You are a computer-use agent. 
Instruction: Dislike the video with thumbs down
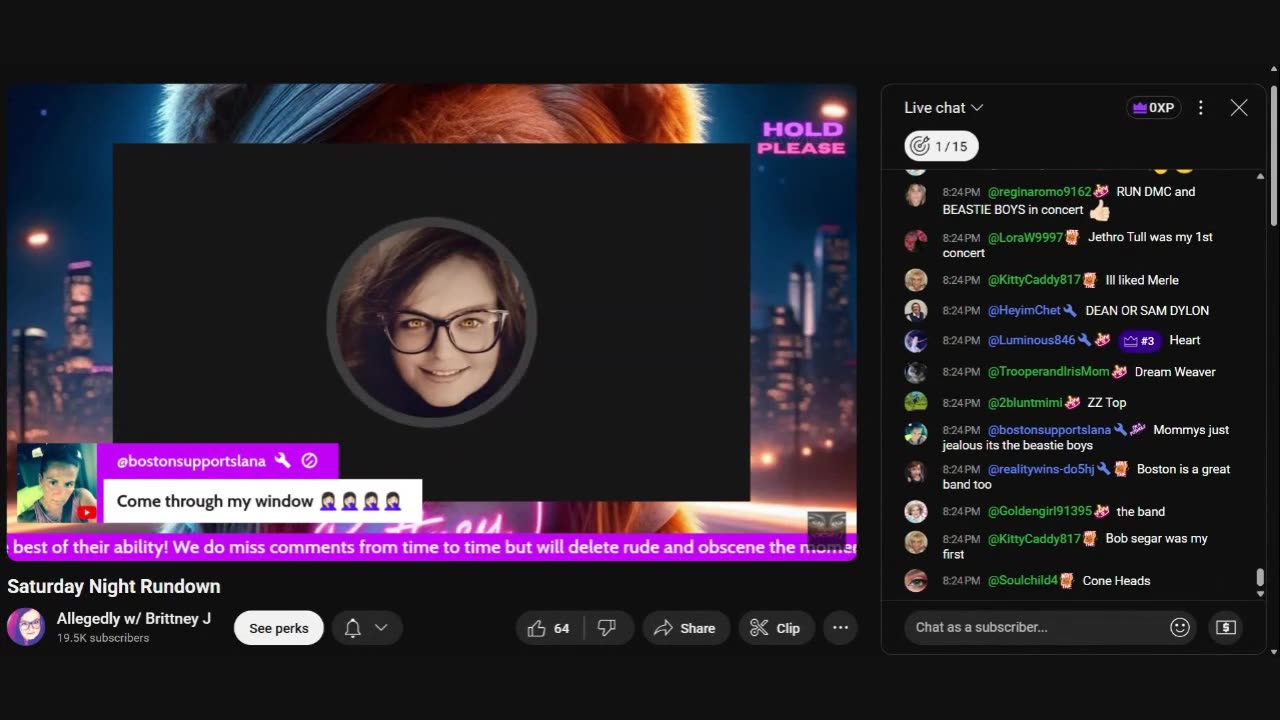point(606,628)
